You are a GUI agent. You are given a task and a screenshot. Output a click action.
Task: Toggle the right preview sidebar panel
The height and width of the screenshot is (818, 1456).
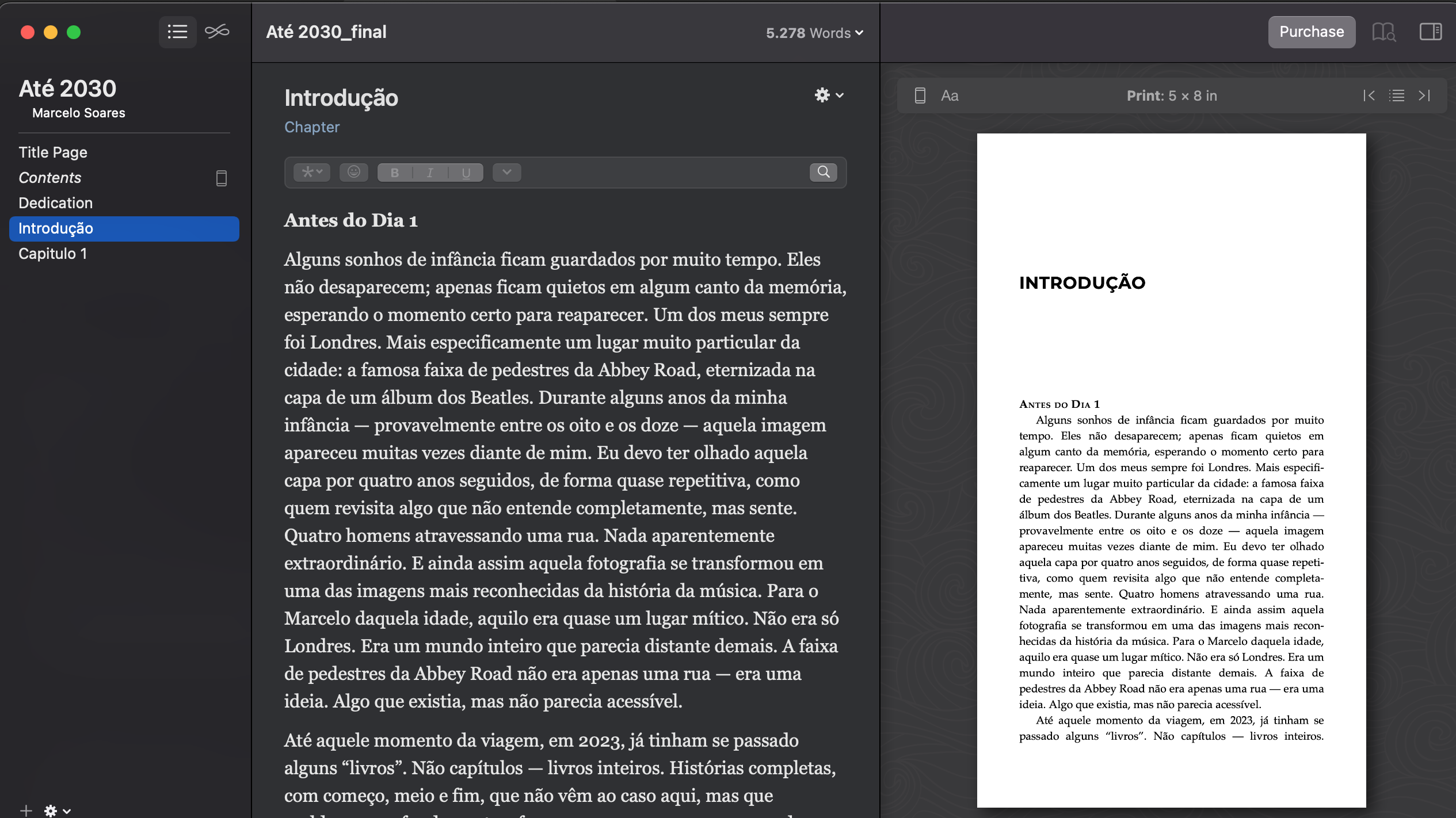(1430, 32)
